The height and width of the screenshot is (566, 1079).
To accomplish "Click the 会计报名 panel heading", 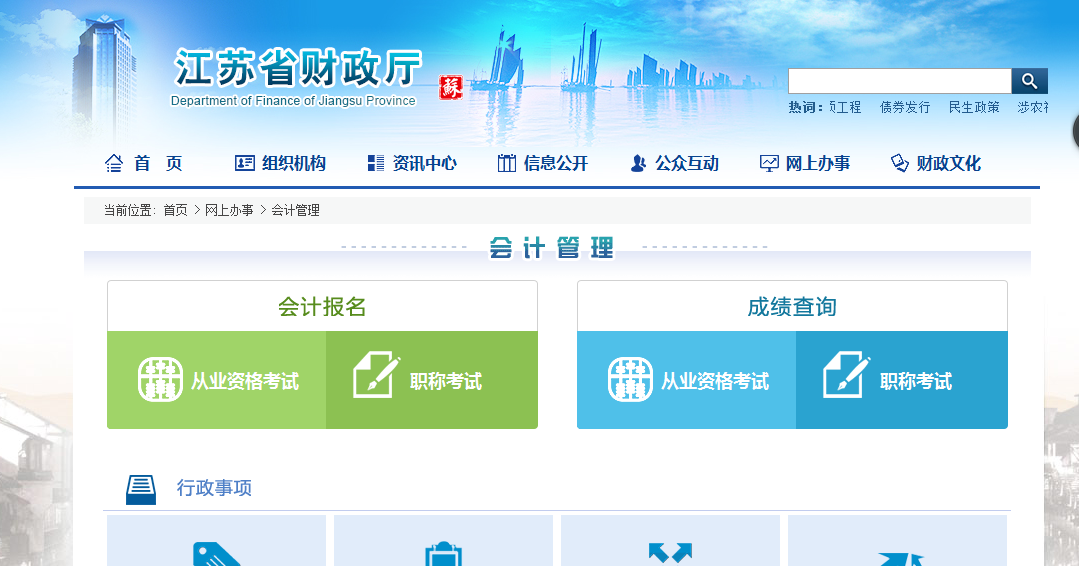I will pyautogui.click(x=322, y=307).
